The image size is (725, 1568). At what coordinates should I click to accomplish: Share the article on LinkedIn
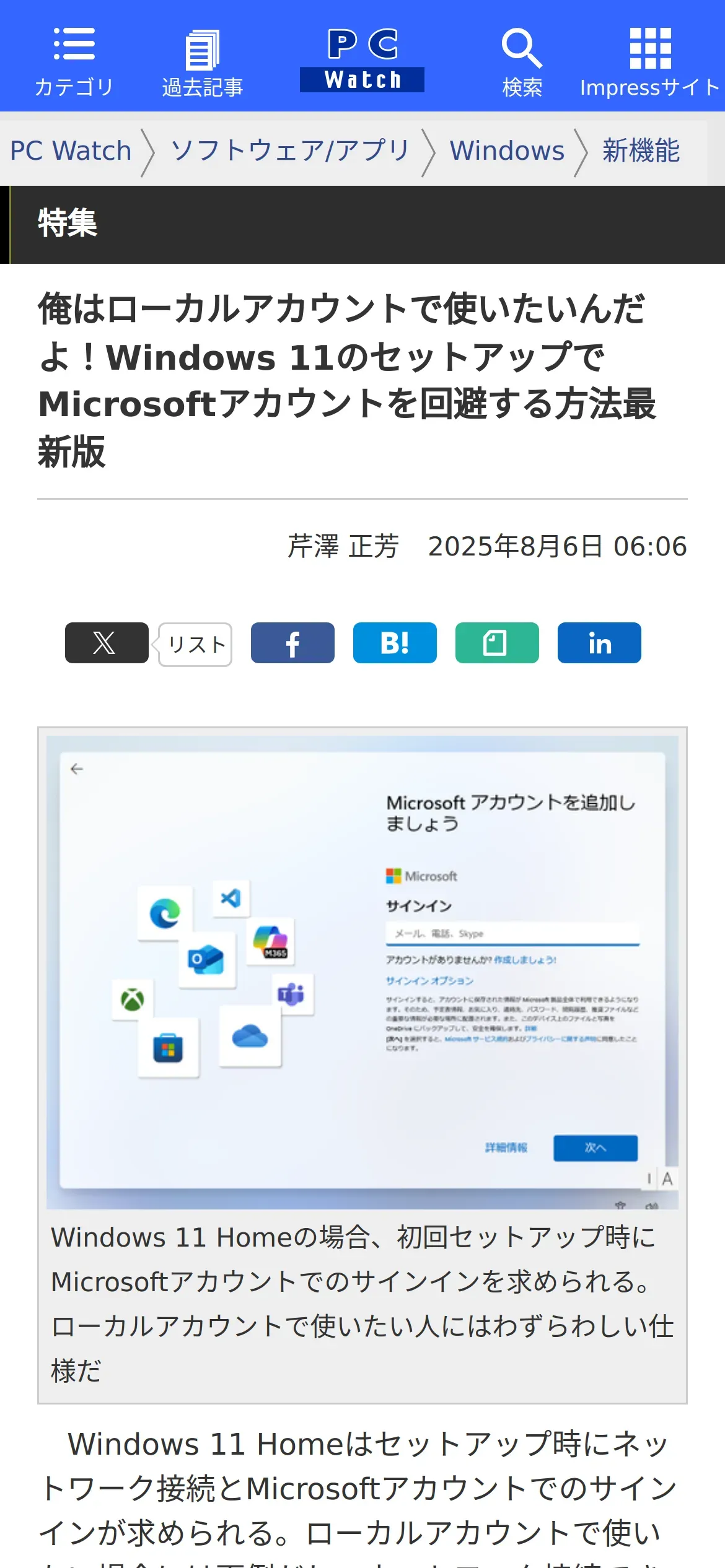pos(599,643)
